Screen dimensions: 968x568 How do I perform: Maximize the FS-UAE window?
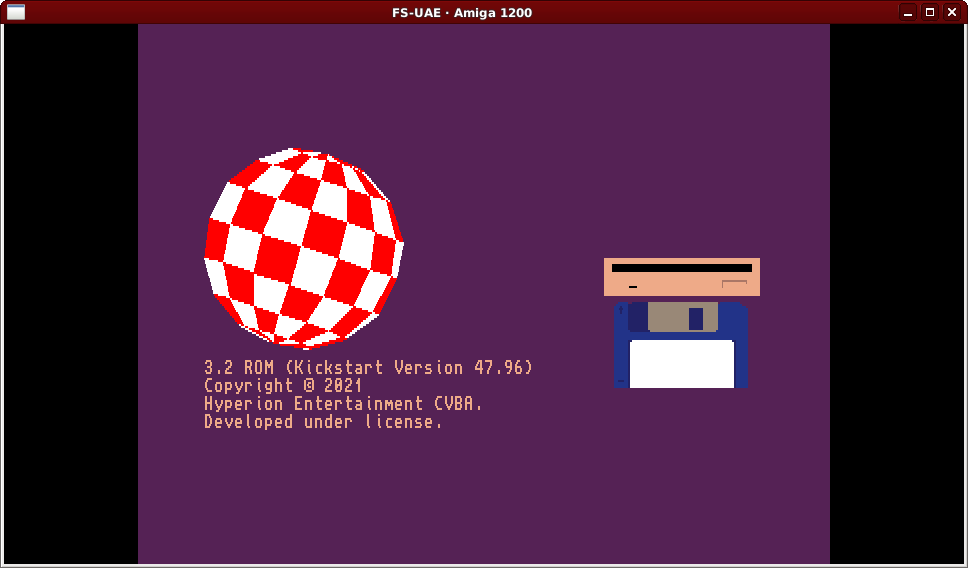(930, 12)
